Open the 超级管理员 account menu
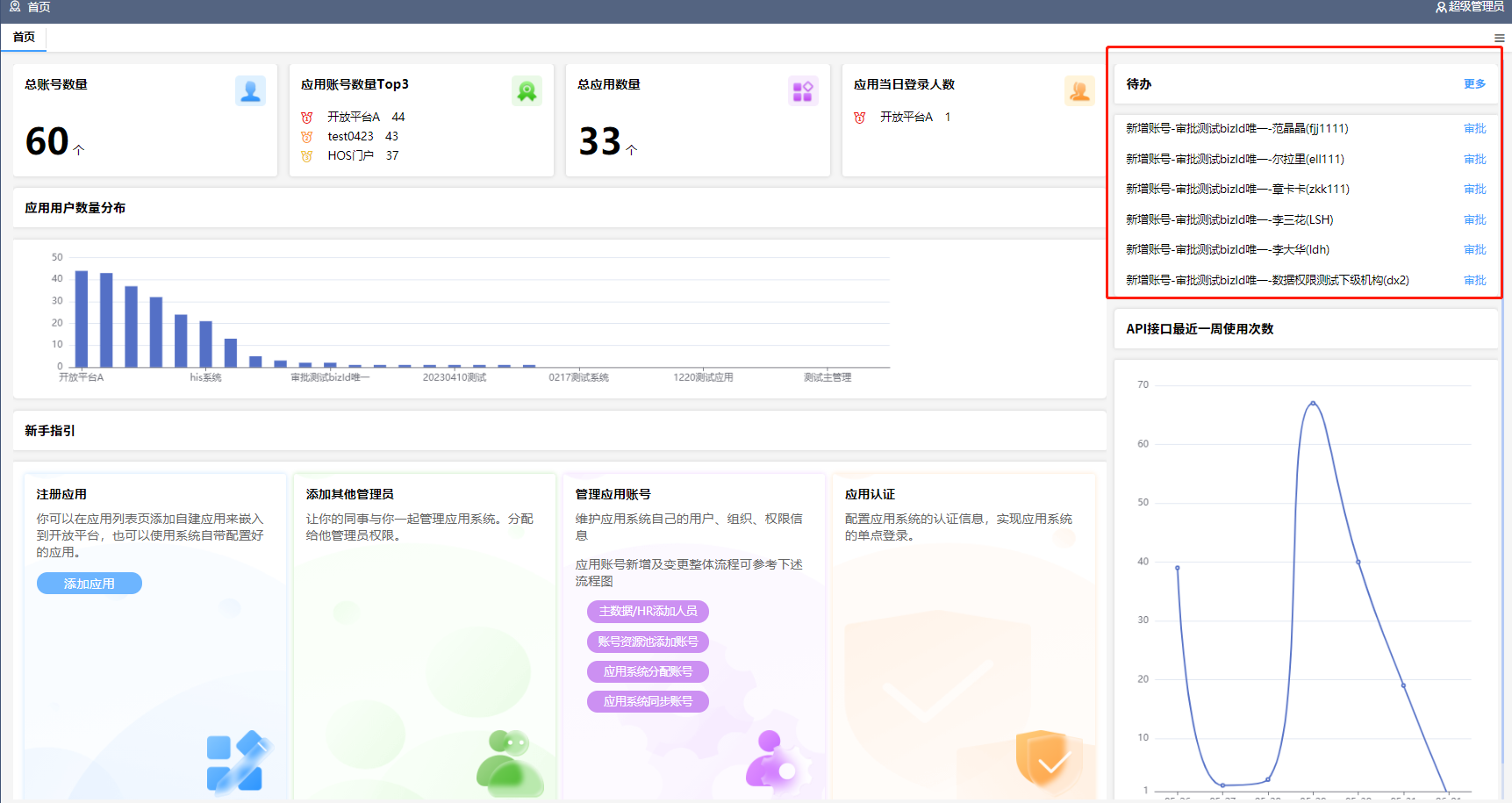Image resolution: width=1512 pixels, height=803 pixels. 1470,7
